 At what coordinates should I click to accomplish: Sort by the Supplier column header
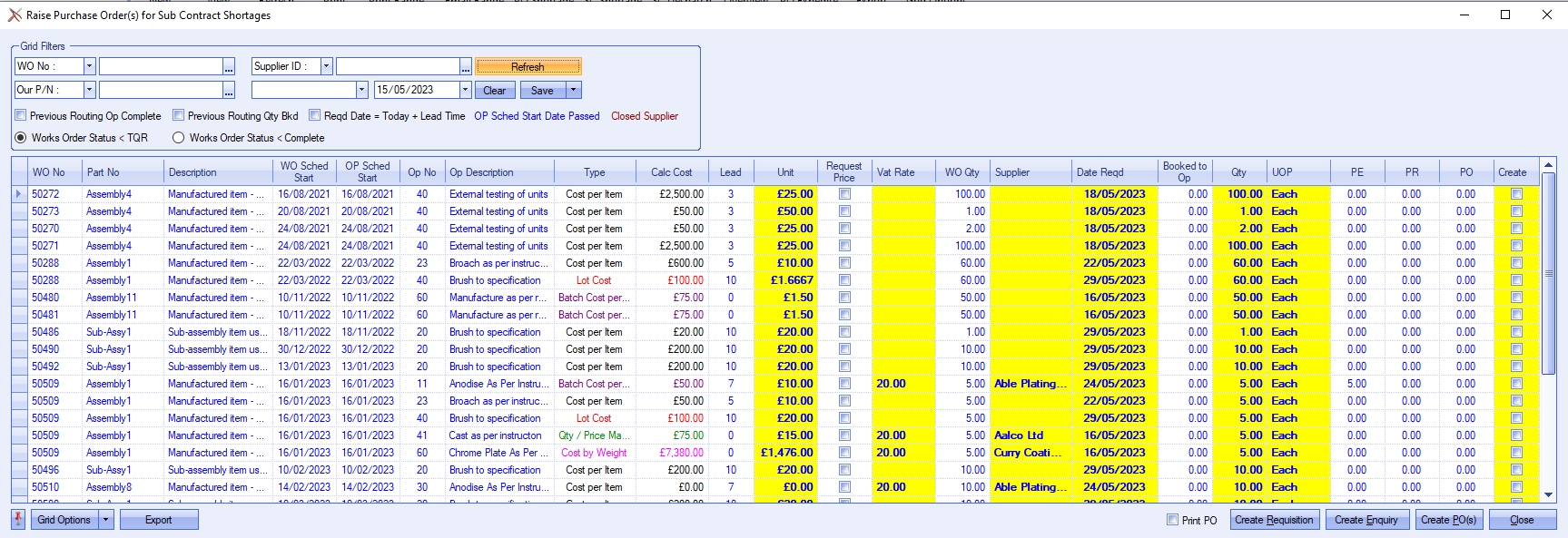pyautogui.click(x=1012, y=172)
